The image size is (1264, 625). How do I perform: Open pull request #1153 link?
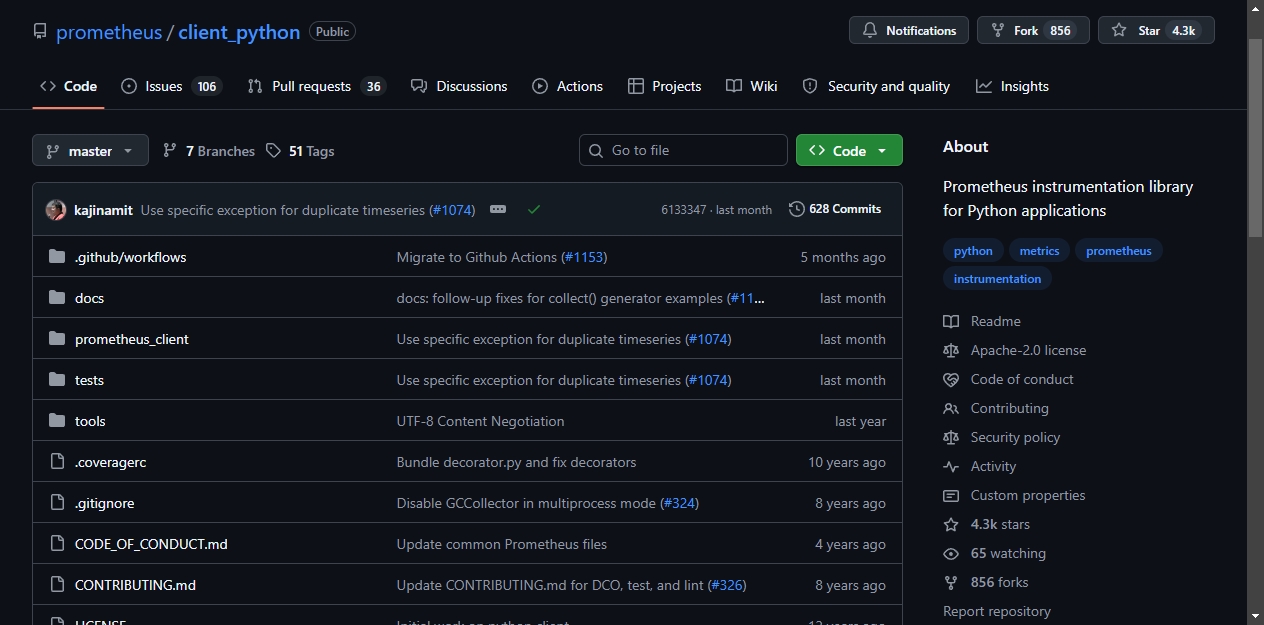584,257
